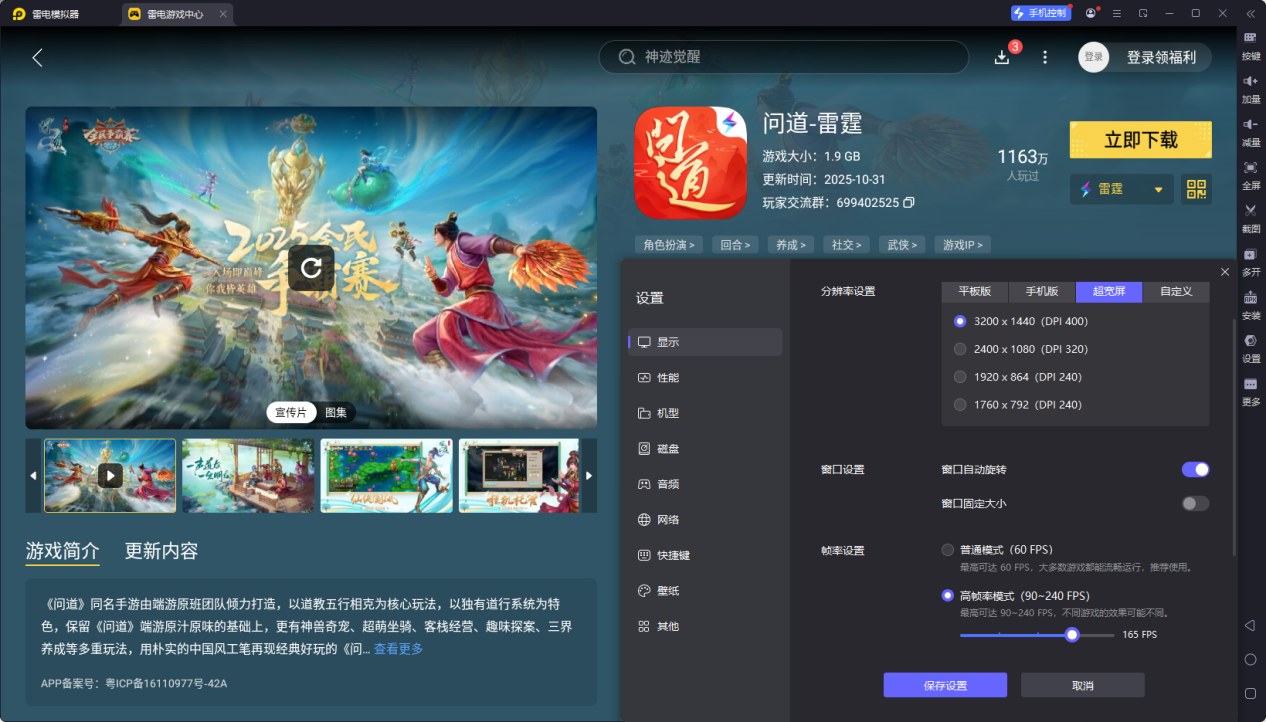Open the multi-instance (多开) manager icon

[x=1250, y=254]
